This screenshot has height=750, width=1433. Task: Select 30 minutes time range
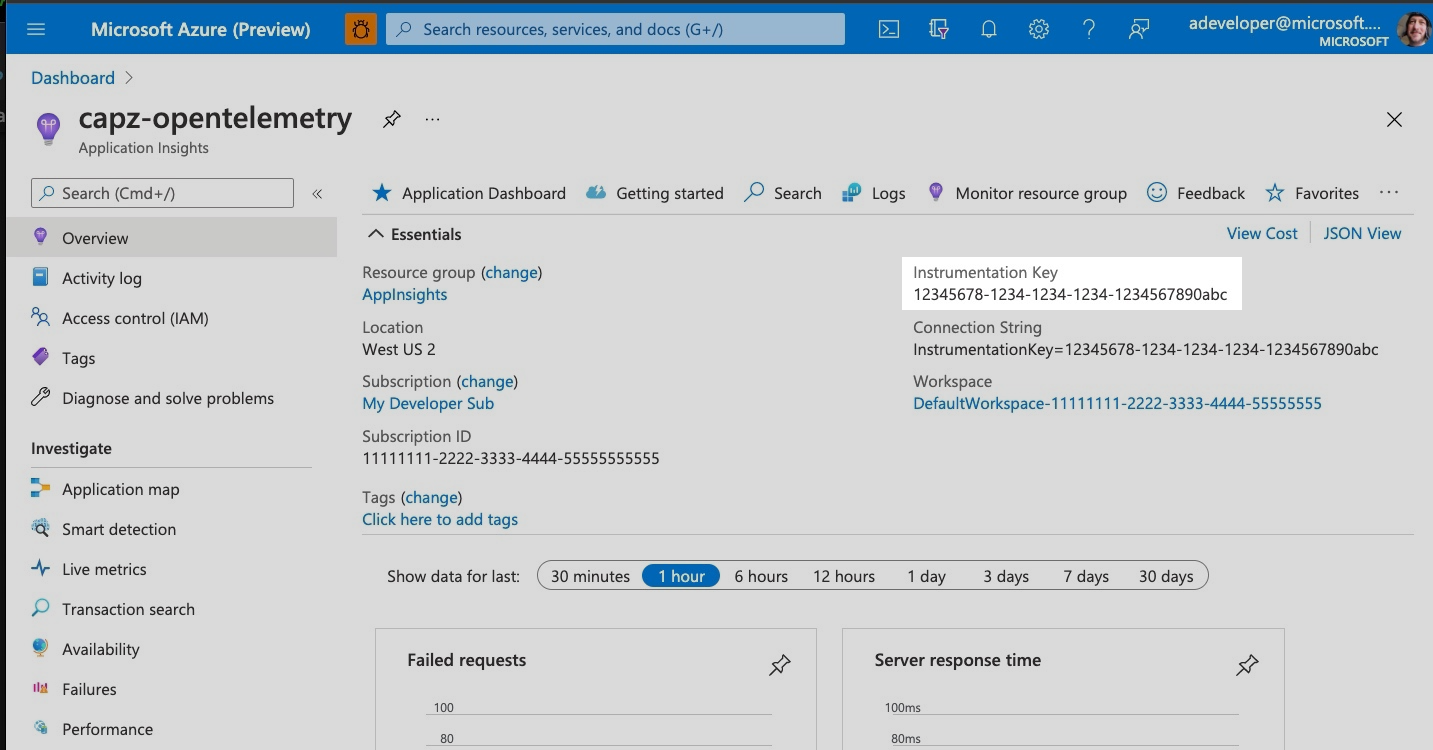point(590,576)
